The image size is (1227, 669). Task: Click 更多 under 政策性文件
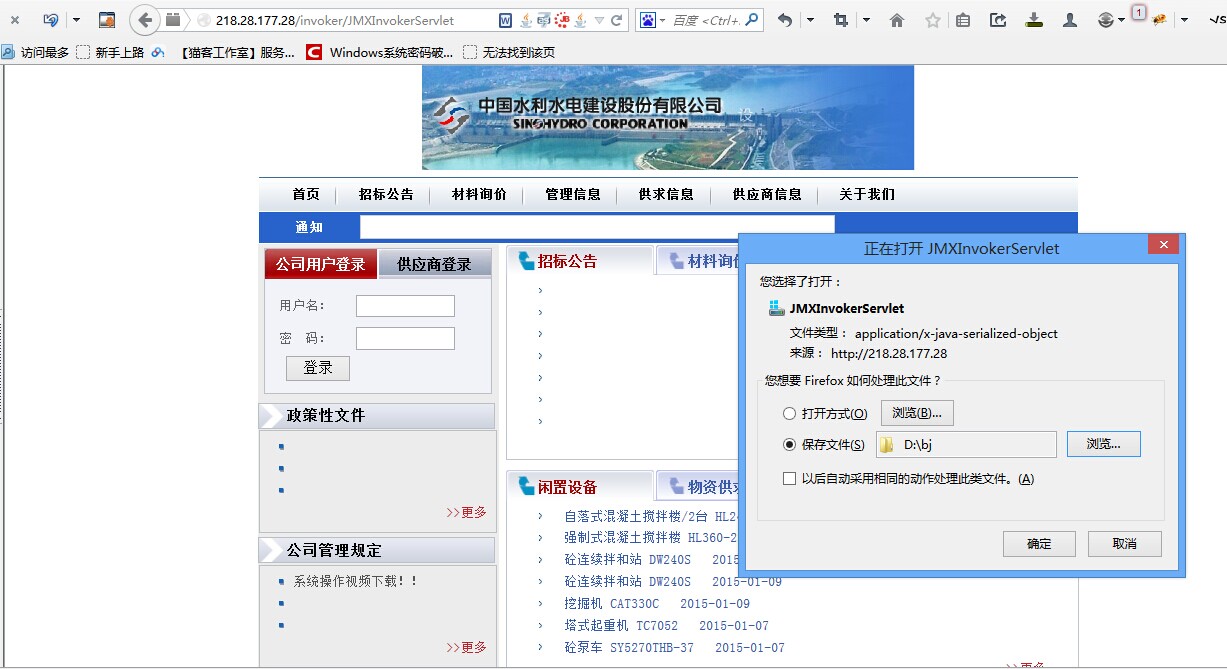click(467, 512)
